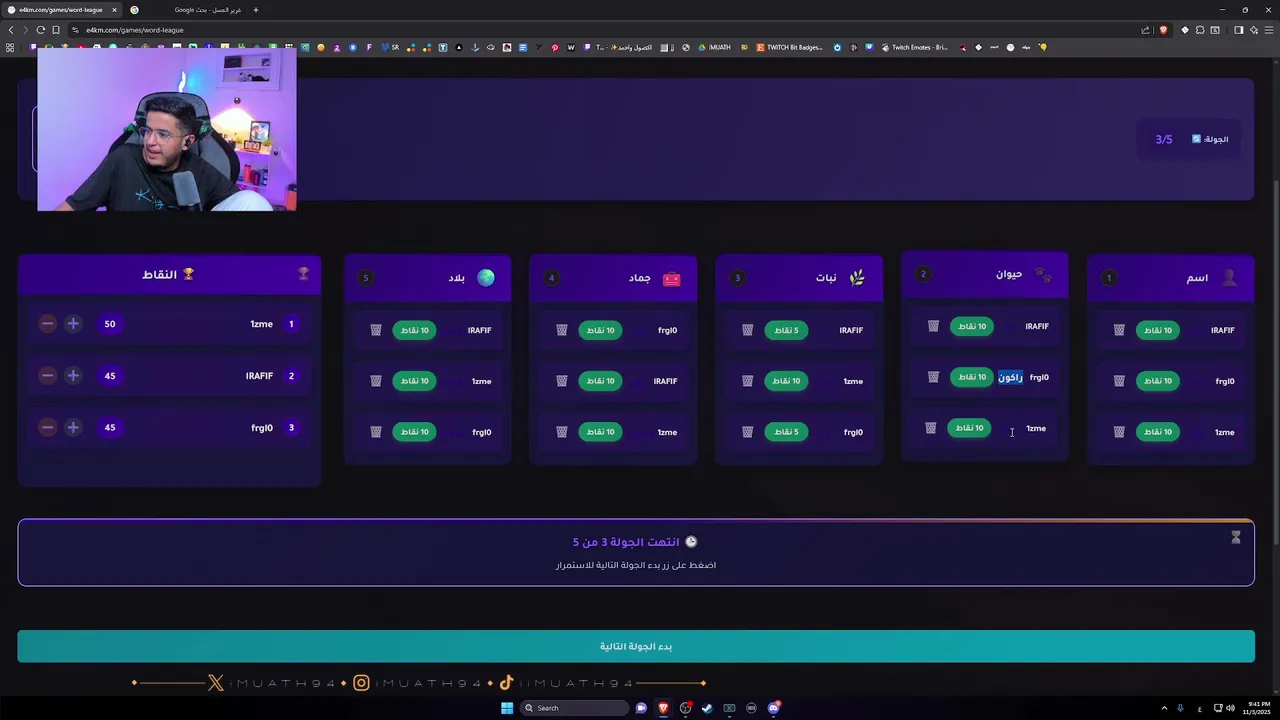Increase 1zme's score with the plus button
This screenshot has width=1280, height=720.
tap(73, 324)
